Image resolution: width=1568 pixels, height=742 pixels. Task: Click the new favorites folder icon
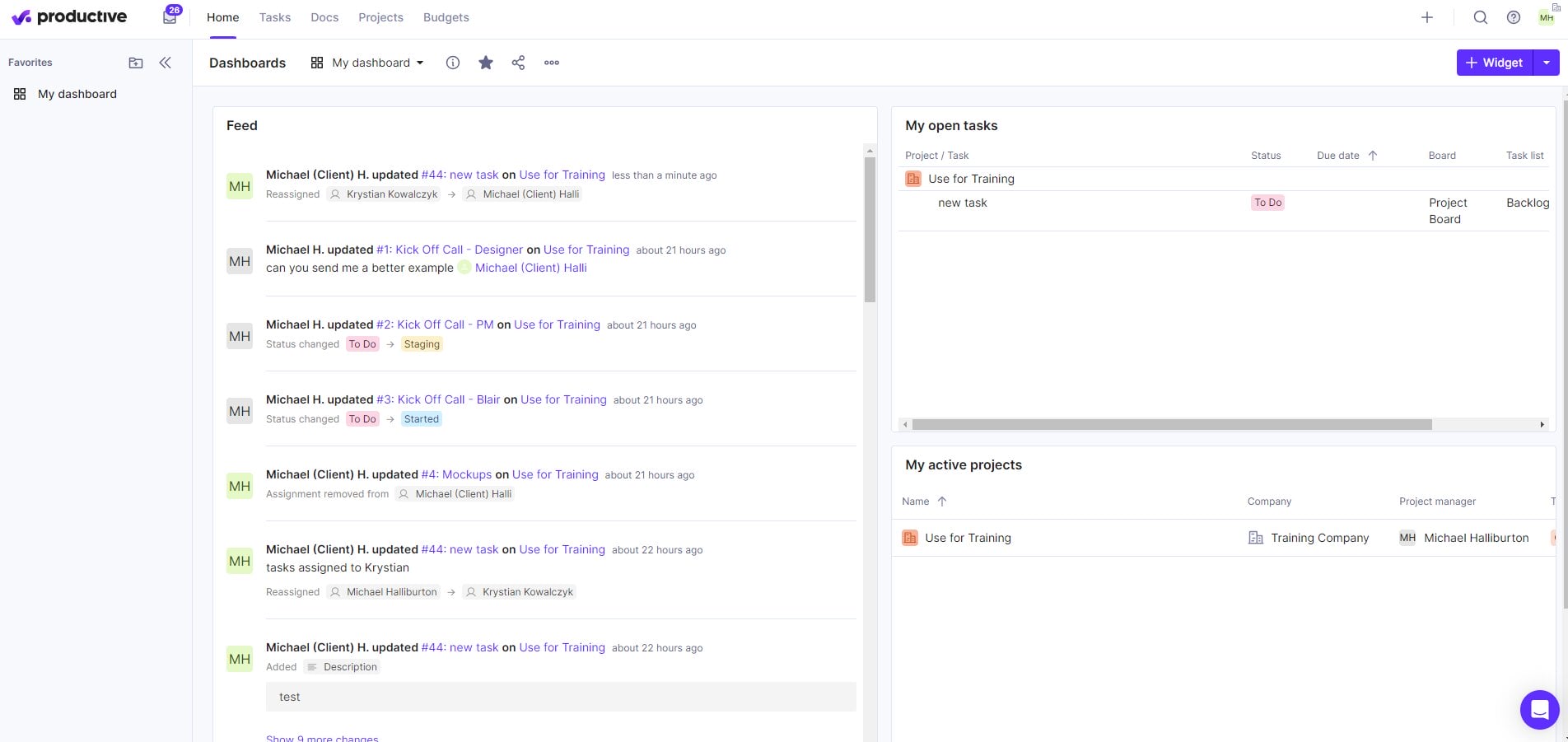pos(136,63)
